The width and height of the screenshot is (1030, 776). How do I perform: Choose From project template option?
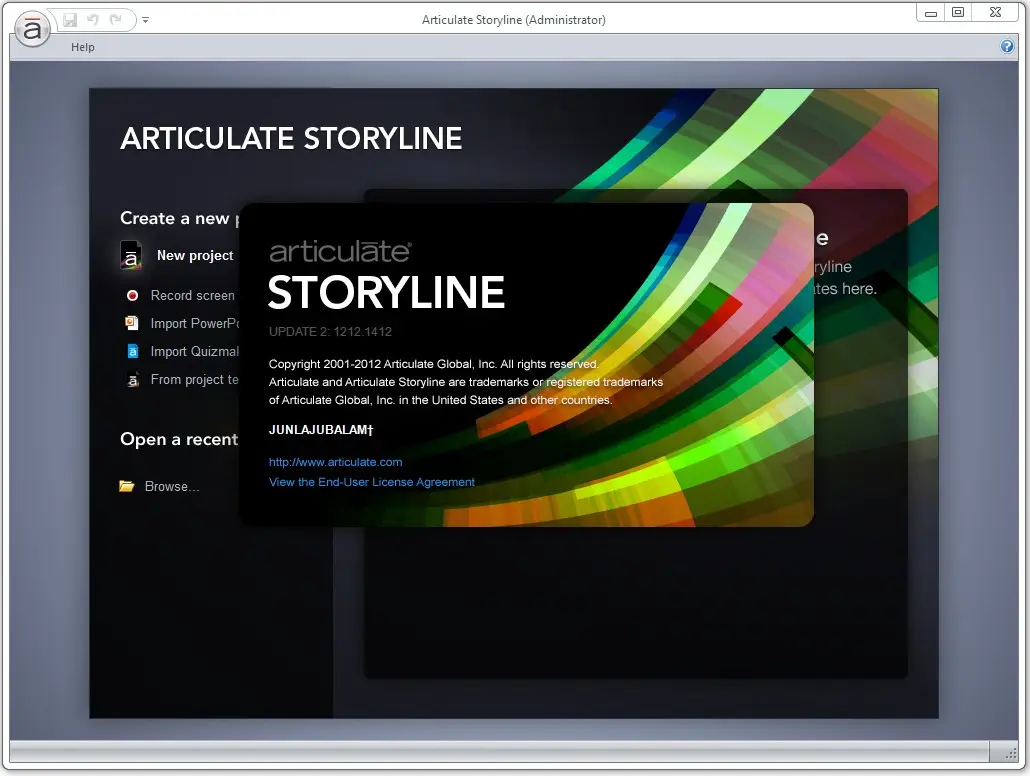tap(194, 380)
